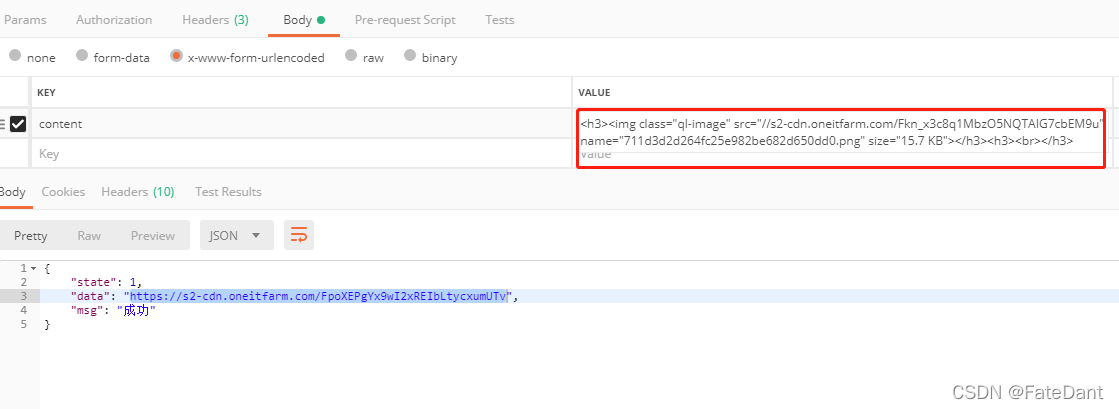The height and width of the screenshot is (409, 1119).
Task: Collapse the JSON object at line 1
Action: pos(33,268)
